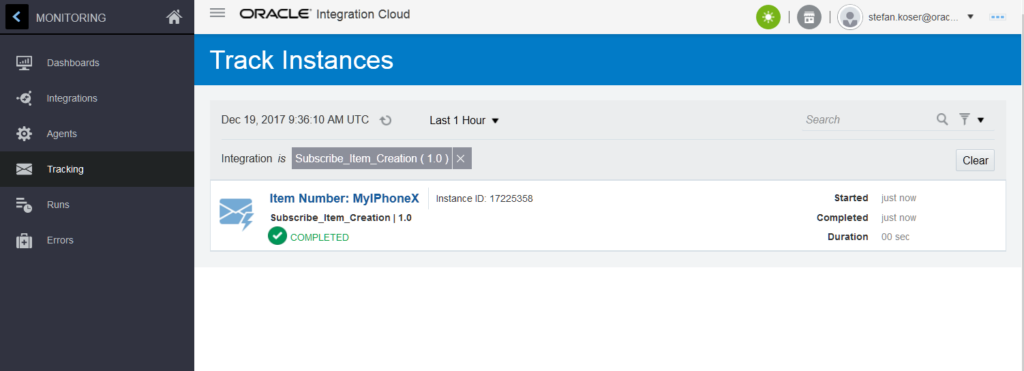The height and width of the screenshot is (371, 1024).
Task: Click the Agents gear icon
Action: (24, 134)
